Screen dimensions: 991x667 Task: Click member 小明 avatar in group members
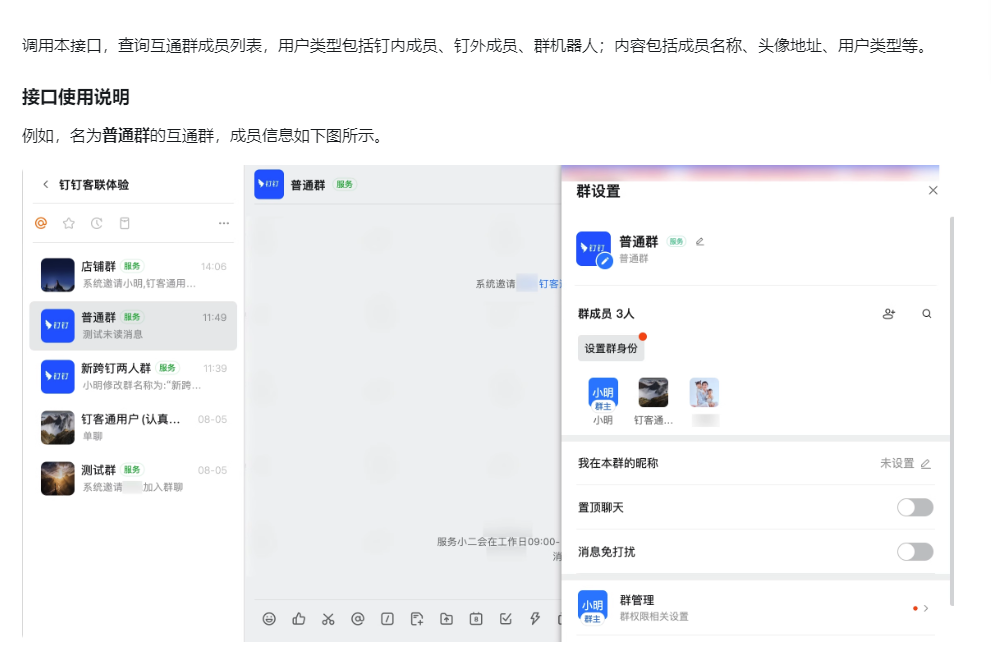point(603,393)
